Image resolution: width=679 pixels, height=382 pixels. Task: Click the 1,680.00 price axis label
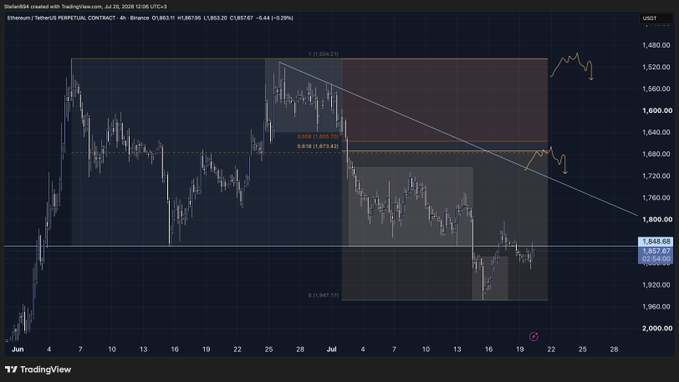(x=656, y=154)
